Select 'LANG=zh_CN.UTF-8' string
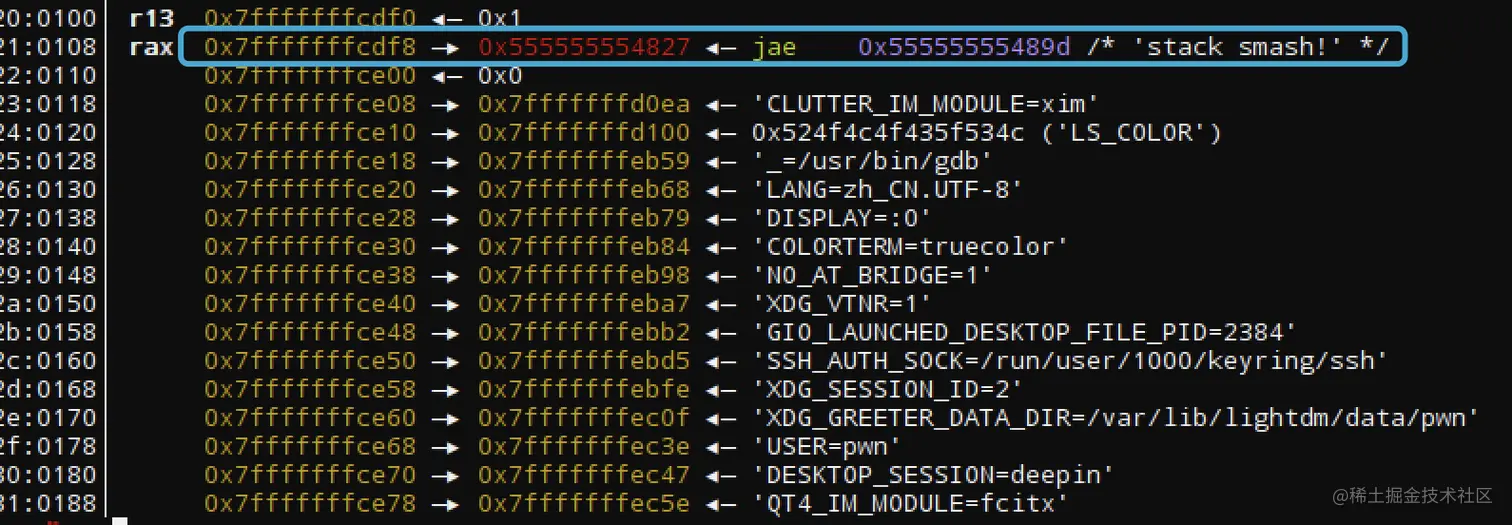The height and width of the screenshot is (525, 1512). tap(888, 189)
